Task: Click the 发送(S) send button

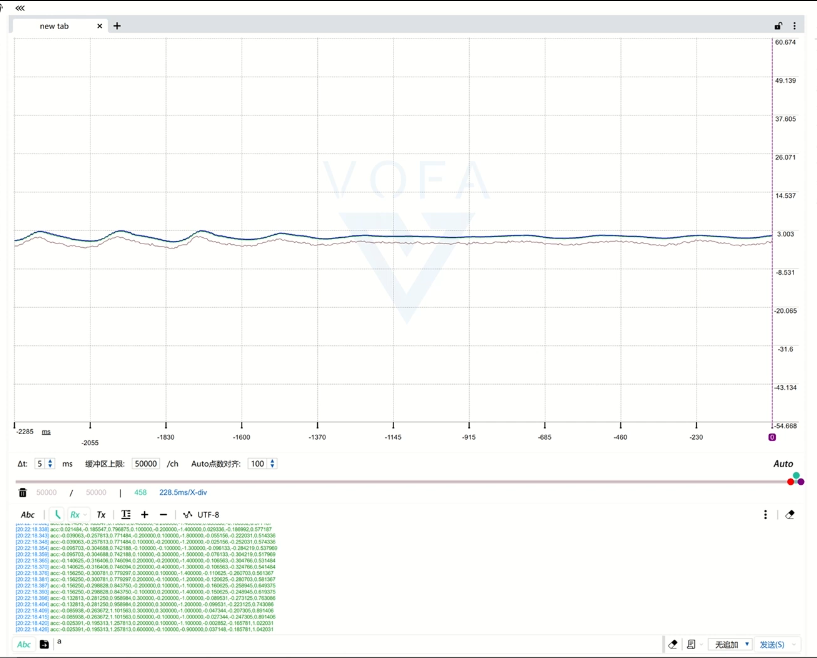Action: [772, 644]
